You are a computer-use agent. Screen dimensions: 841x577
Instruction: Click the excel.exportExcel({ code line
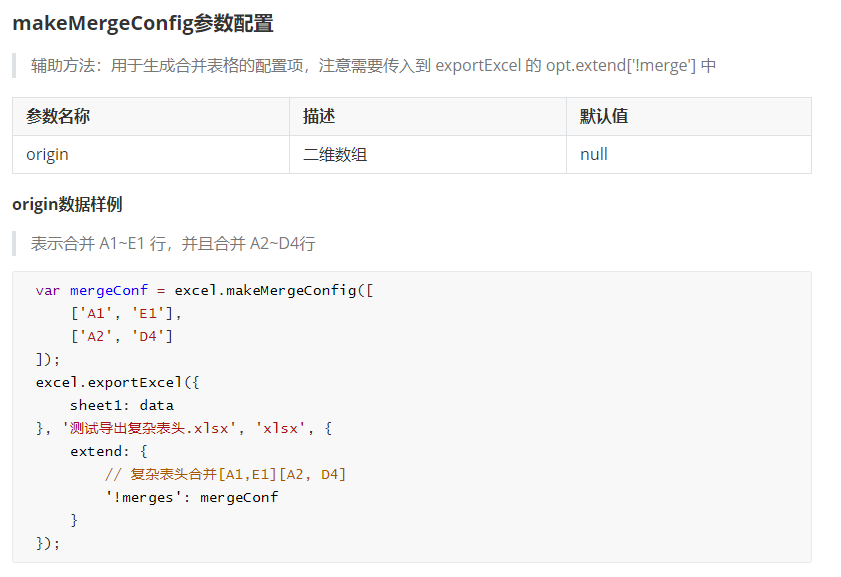[110, 382]
